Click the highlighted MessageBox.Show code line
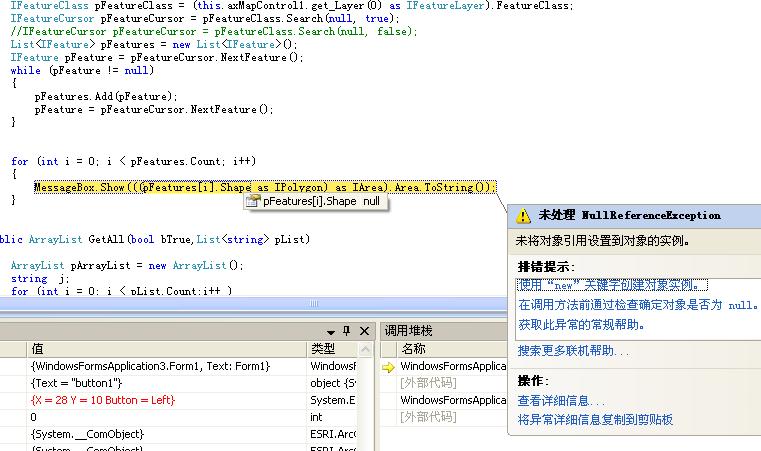 pos(264,187)
